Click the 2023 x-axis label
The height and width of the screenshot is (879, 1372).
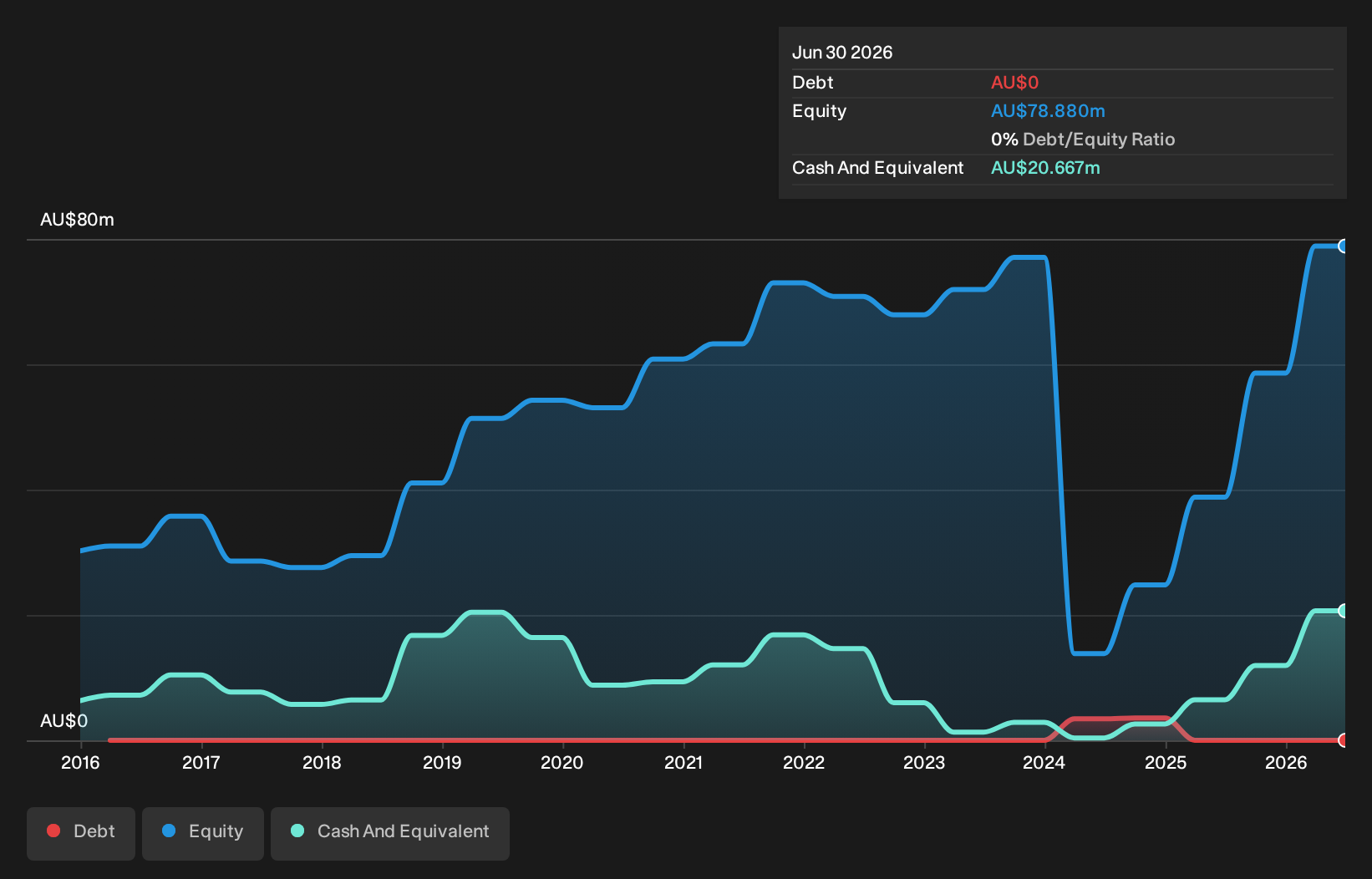924,763
